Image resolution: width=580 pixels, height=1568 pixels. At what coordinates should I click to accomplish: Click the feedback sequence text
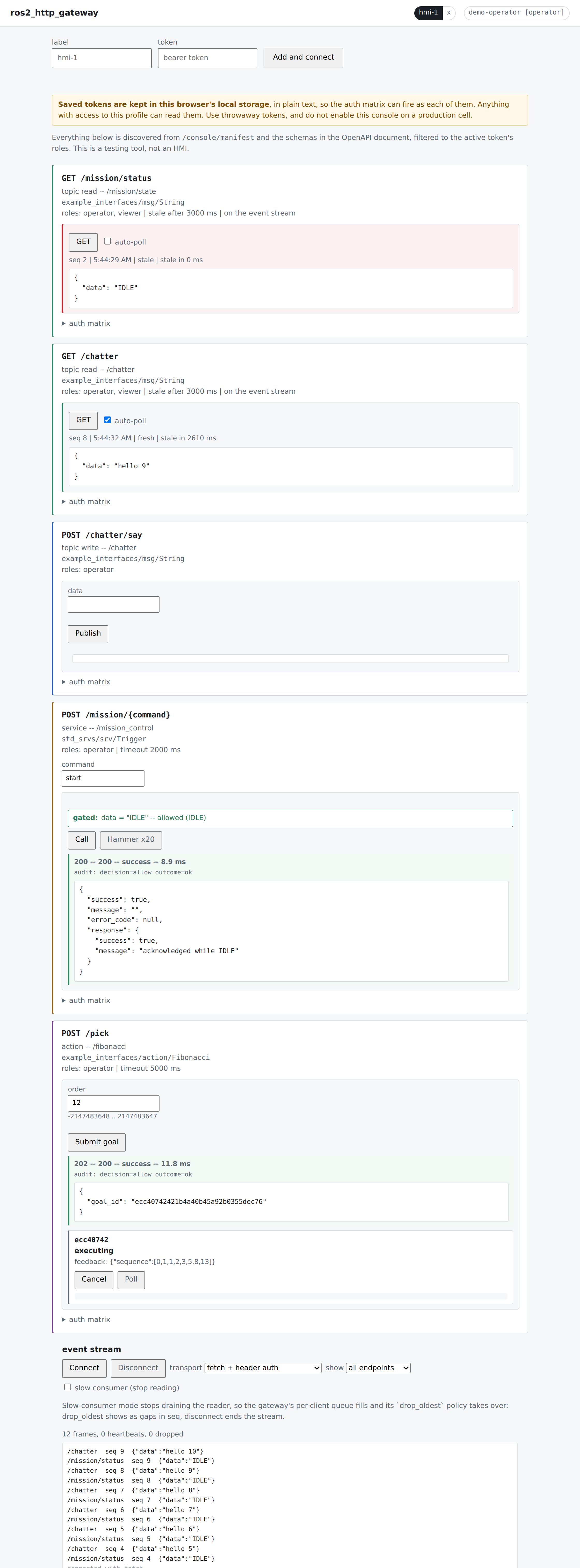point(145,1262)
